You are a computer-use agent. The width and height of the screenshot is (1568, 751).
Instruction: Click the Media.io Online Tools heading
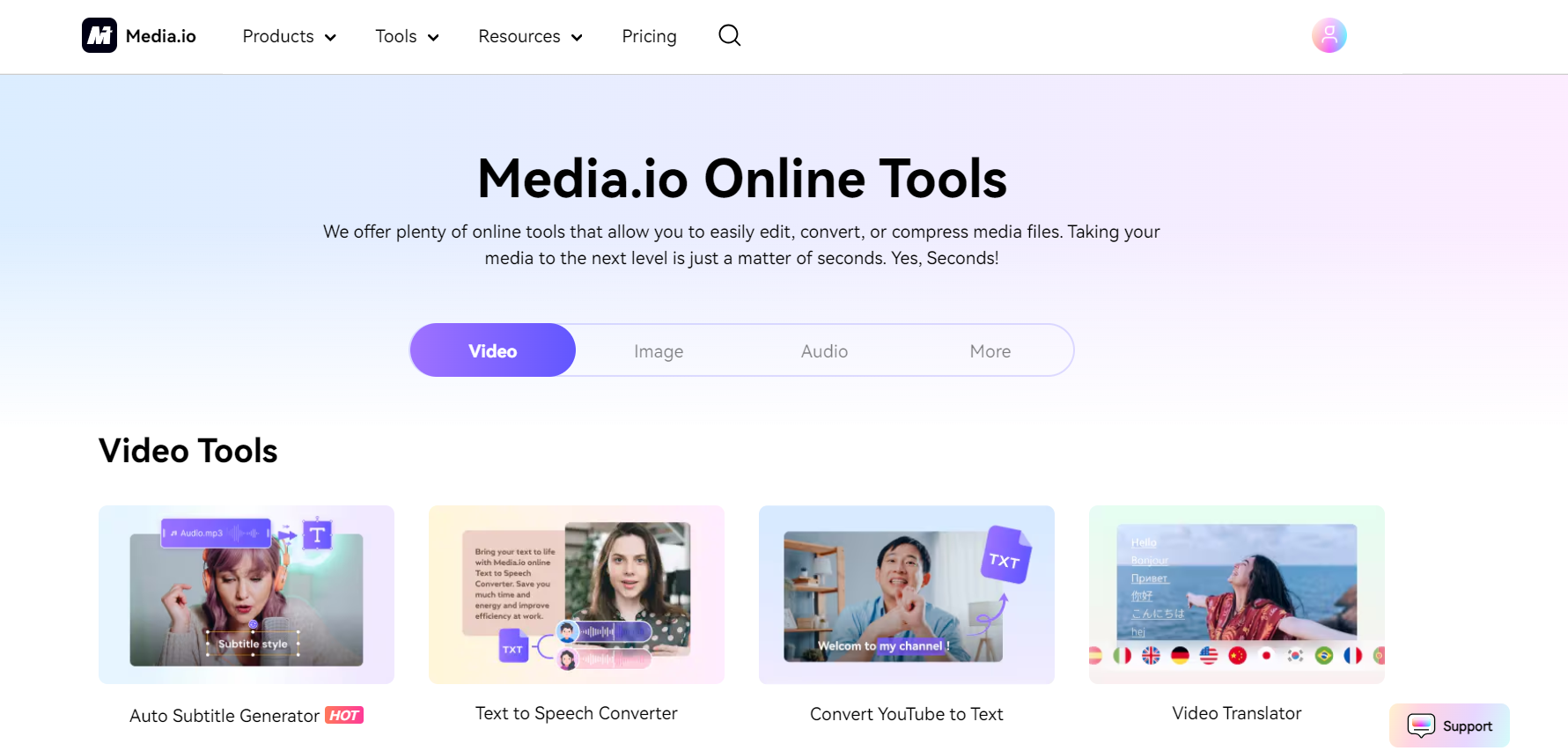[742, 179]
